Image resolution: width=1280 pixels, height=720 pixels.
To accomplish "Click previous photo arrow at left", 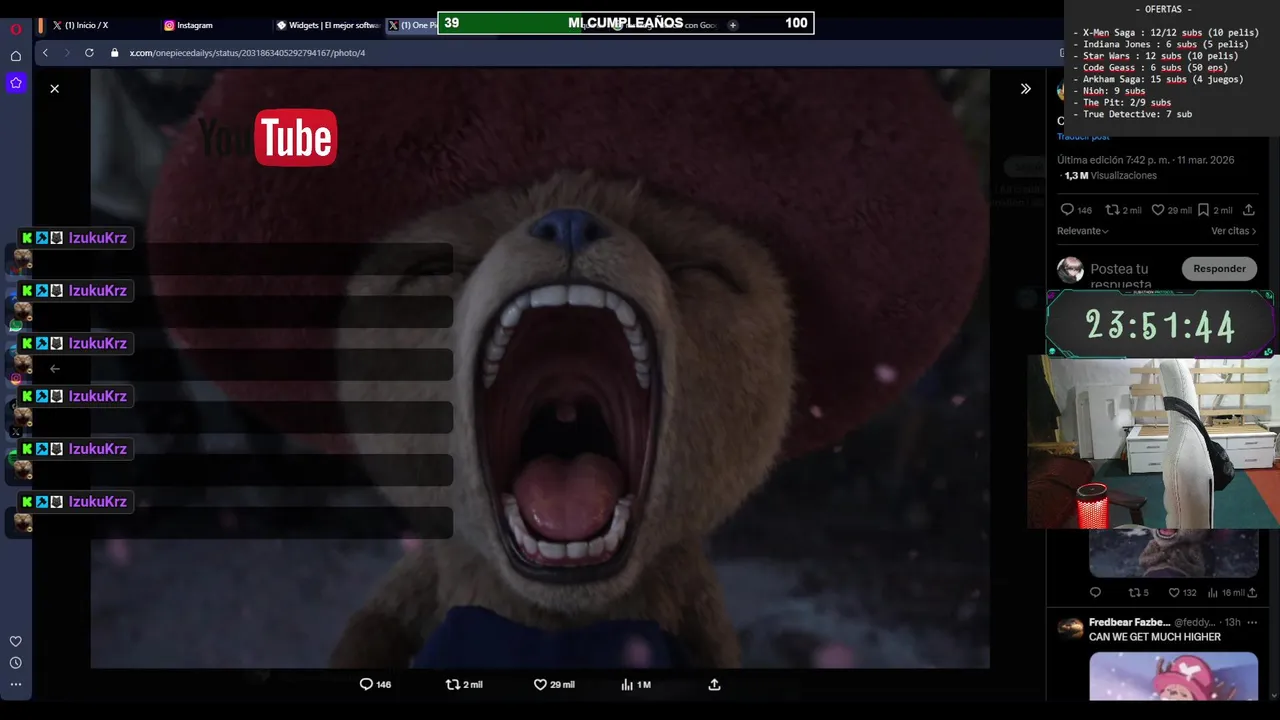I will pos(55,369).
